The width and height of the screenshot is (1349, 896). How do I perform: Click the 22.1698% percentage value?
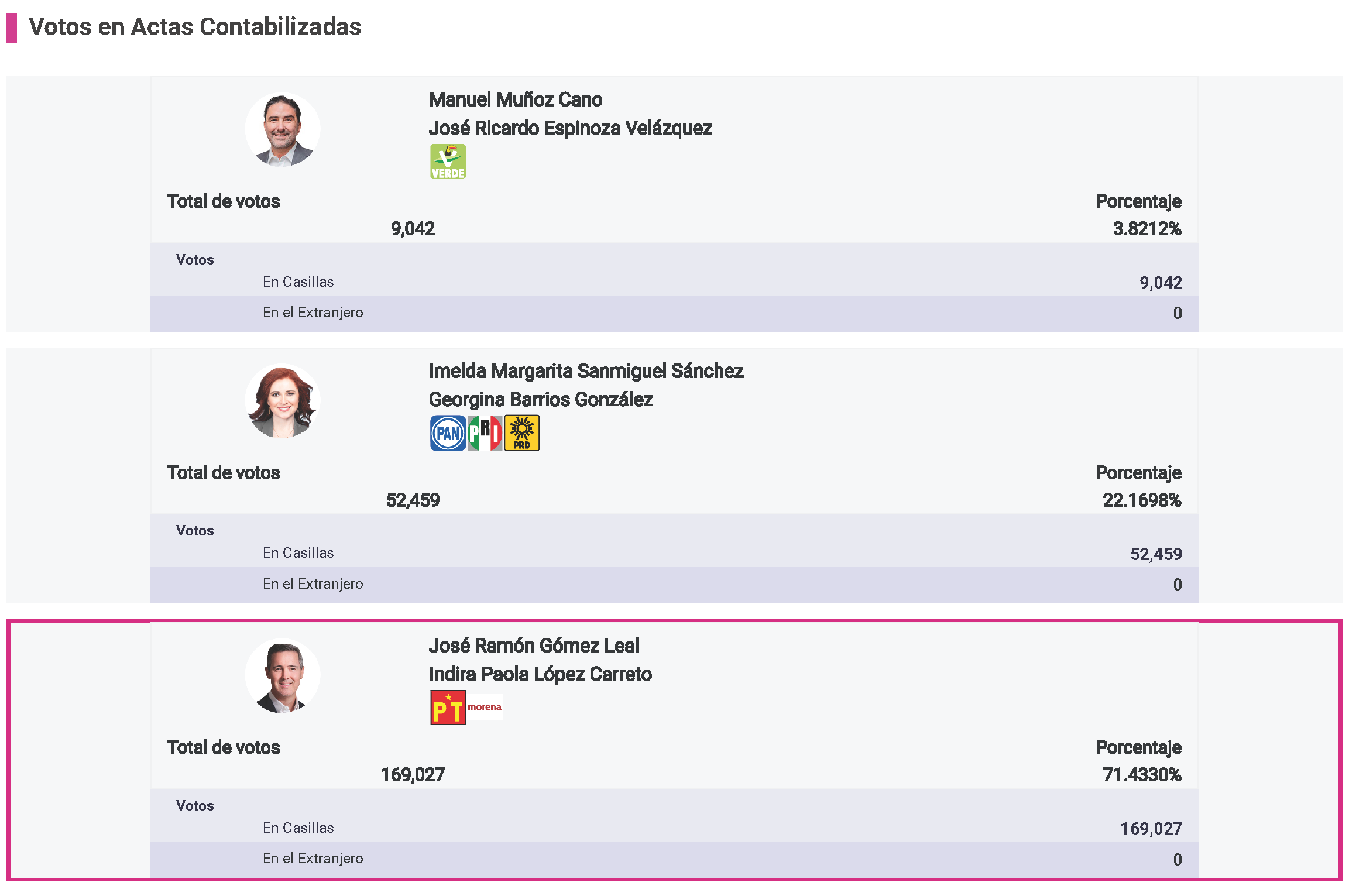[x=1141, y=500]
